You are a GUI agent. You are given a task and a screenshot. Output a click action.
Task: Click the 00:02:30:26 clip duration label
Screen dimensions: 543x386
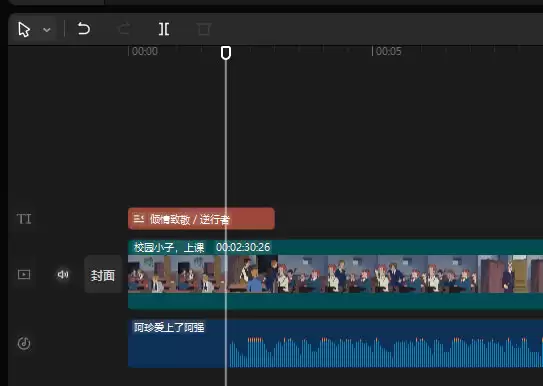point(243,247)
